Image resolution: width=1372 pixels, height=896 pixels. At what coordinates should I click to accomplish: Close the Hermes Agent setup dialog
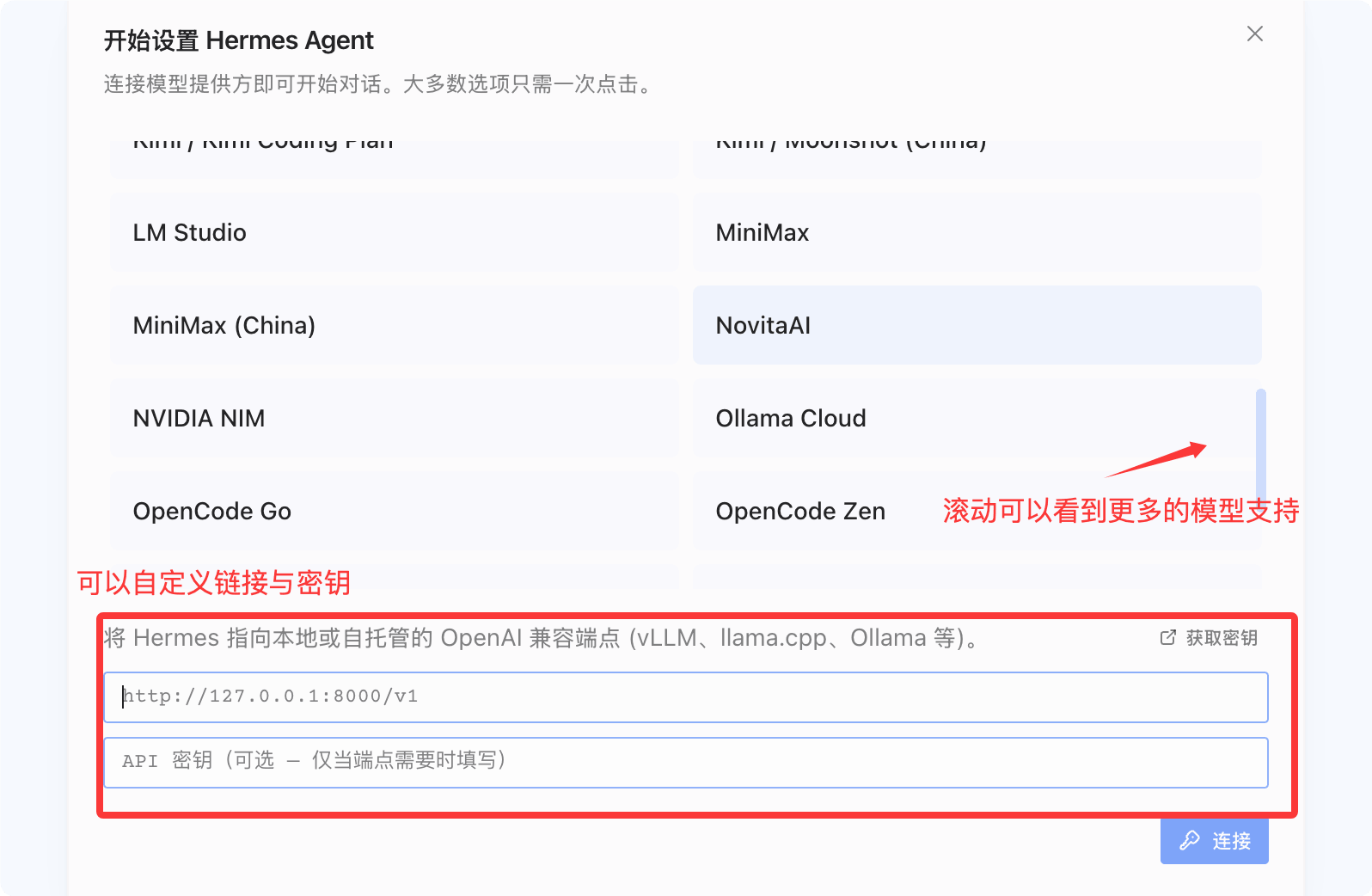point(1255,34)
